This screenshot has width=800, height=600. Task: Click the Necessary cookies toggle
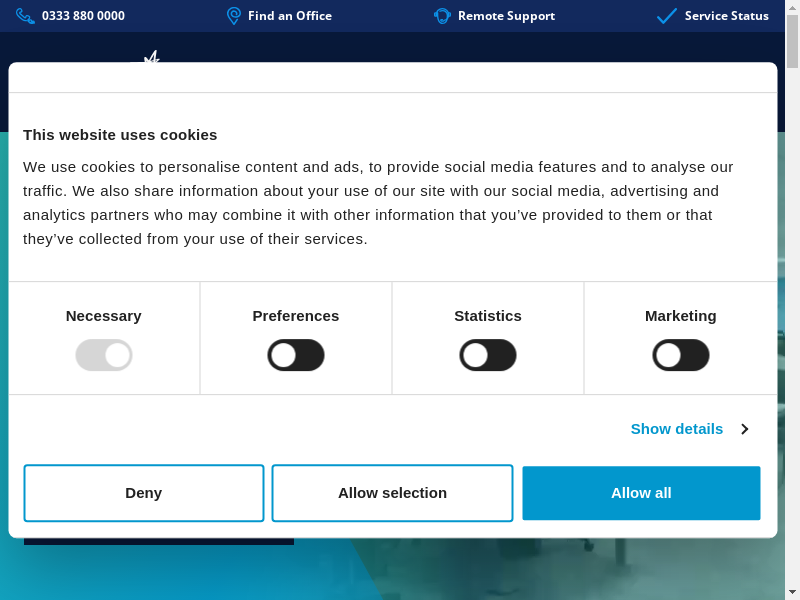[104, 355]
